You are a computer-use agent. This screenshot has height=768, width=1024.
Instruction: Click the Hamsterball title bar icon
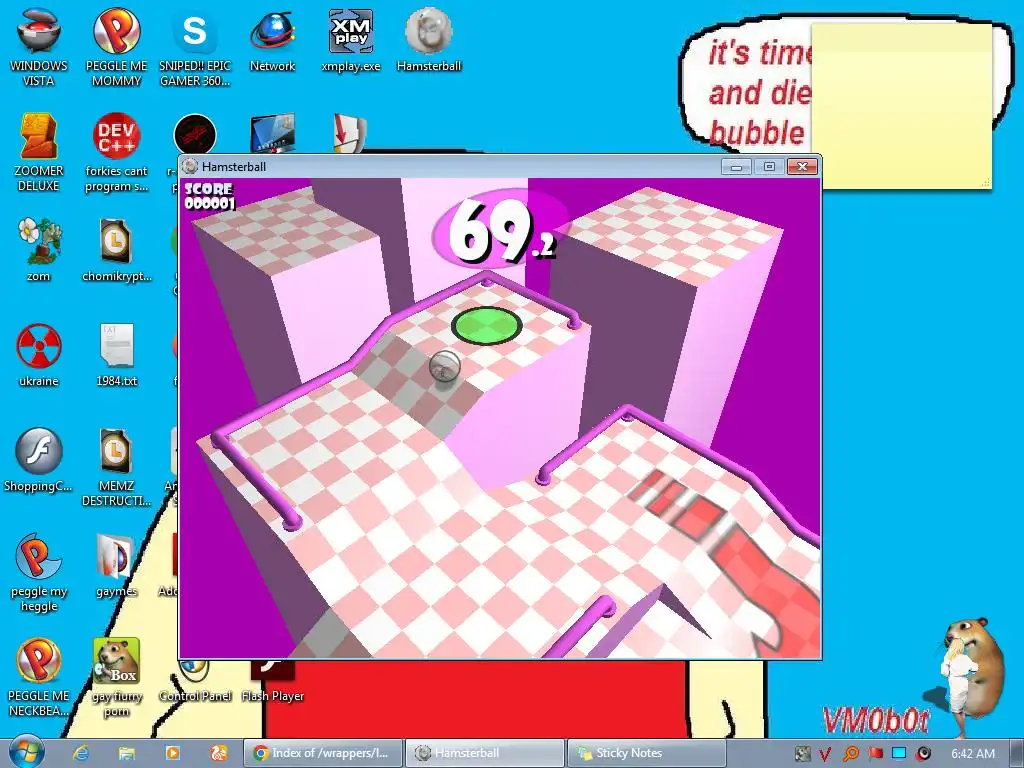coord(190,167)
